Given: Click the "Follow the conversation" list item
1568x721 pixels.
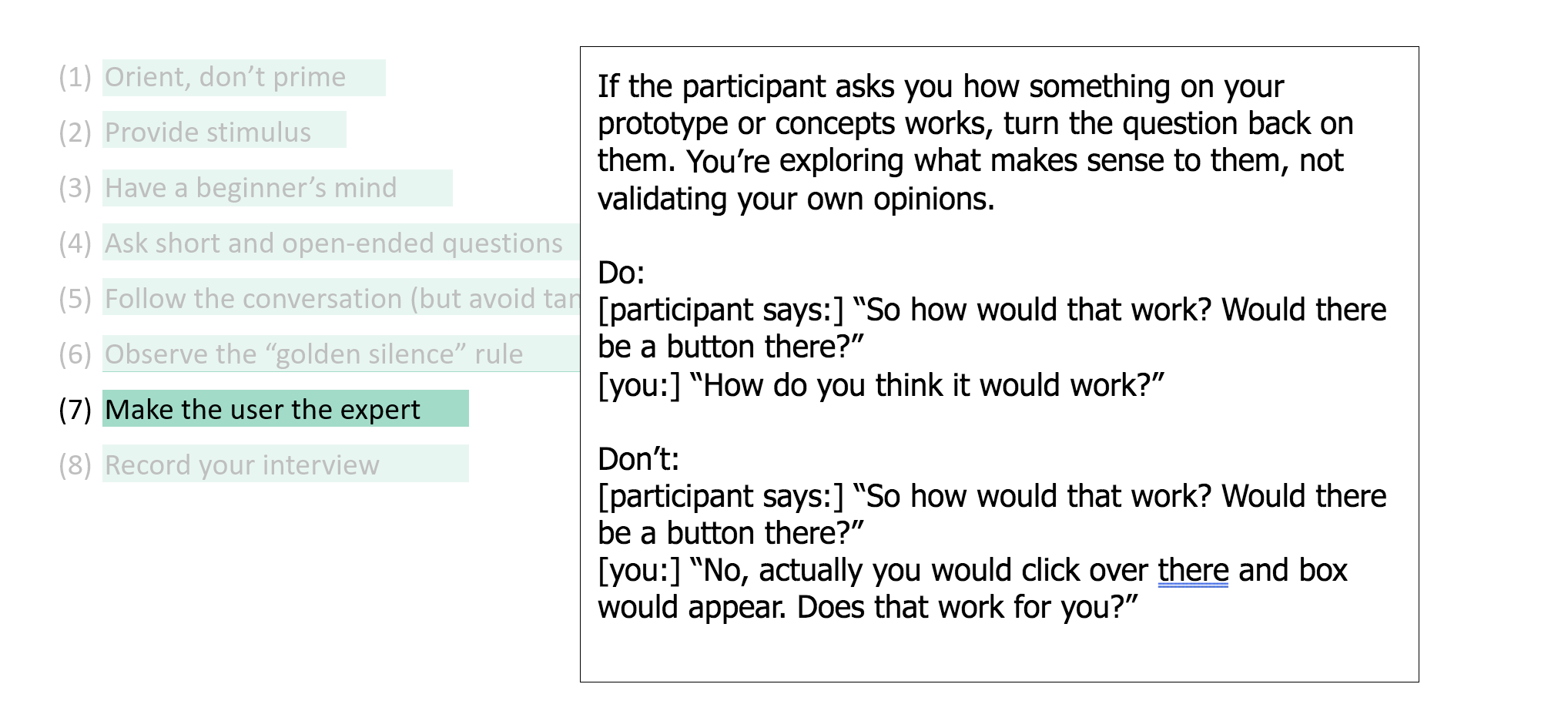Looking at the screenshot, I should [x=341, y=298].
